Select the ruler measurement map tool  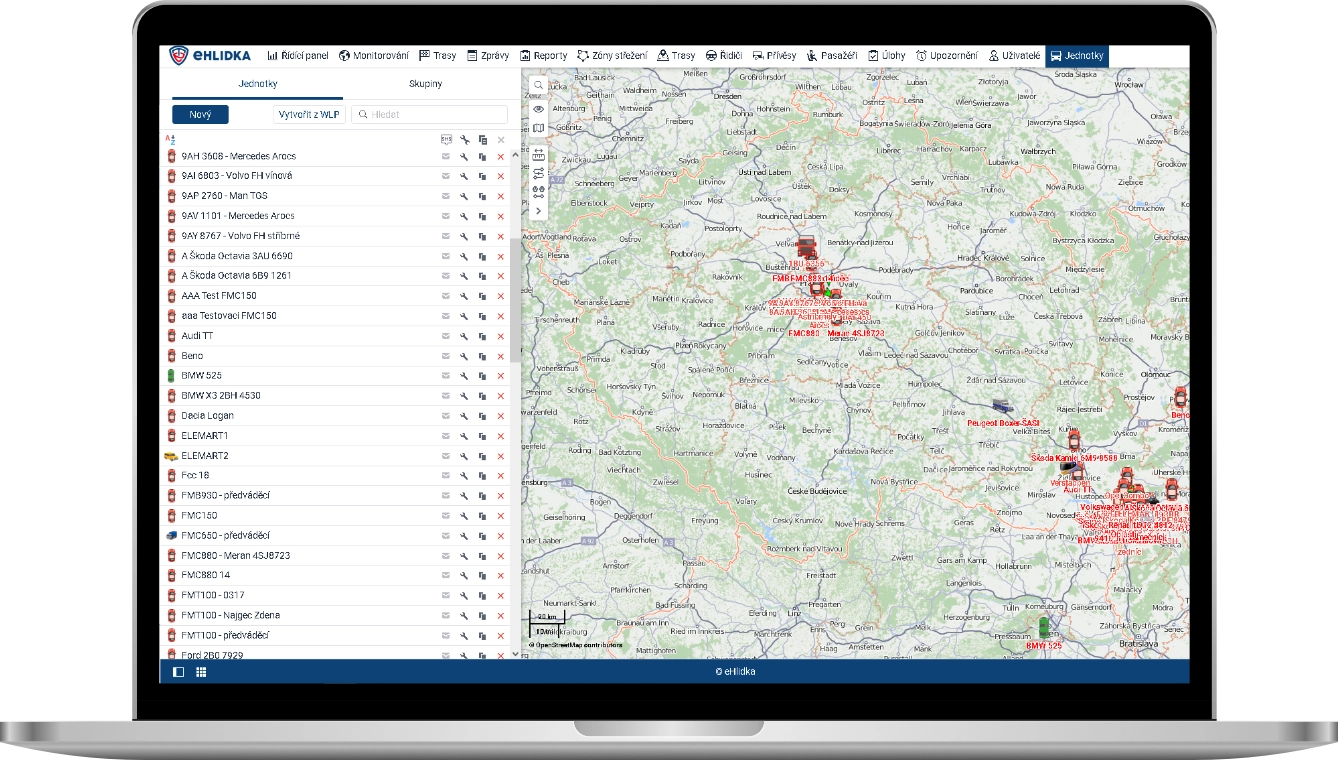click(538, 155)
